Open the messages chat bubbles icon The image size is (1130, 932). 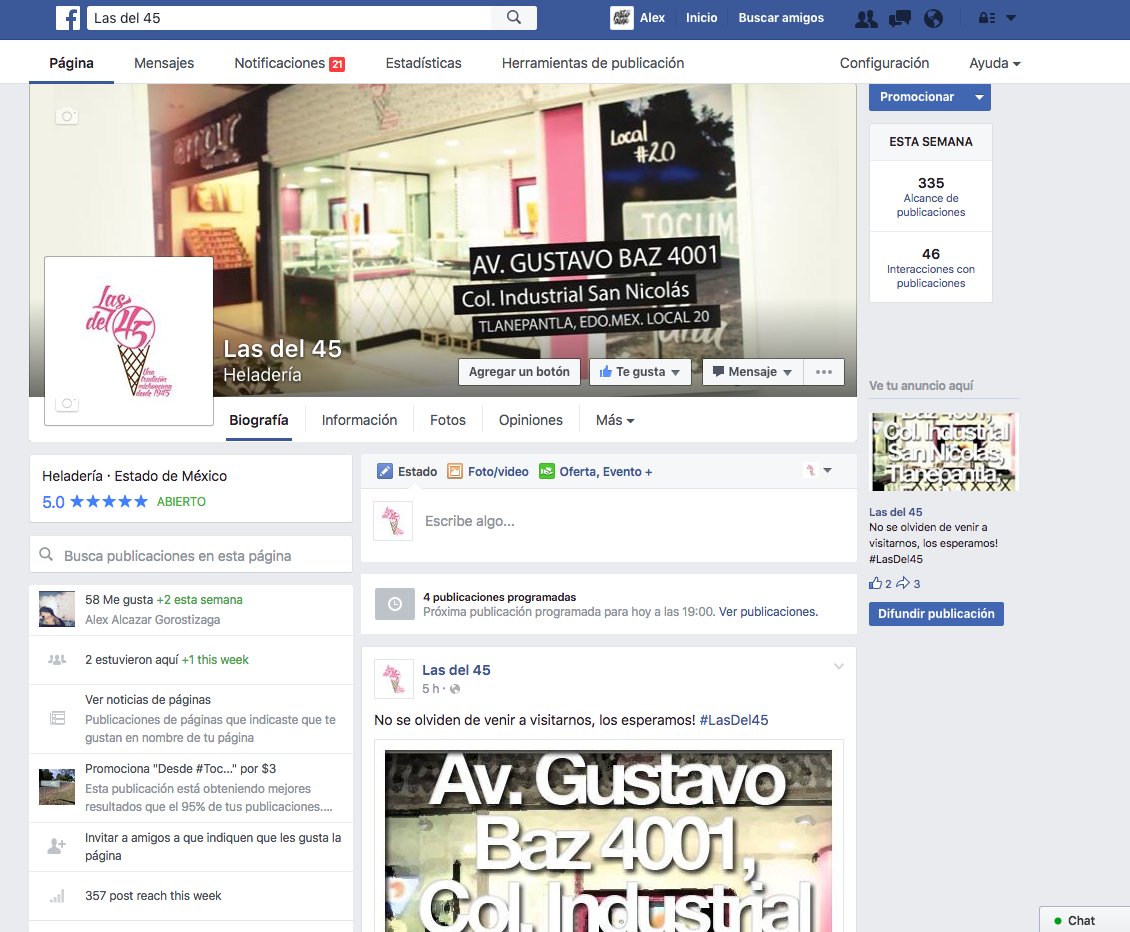tap(899, 19)
